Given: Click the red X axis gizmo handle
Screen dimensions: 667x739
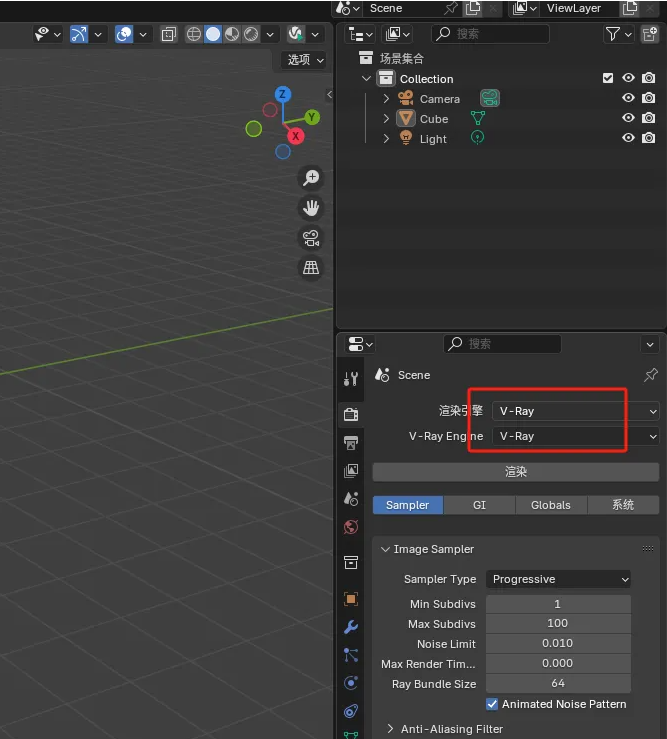Looking at the screenshot, I should pos(296,137).
